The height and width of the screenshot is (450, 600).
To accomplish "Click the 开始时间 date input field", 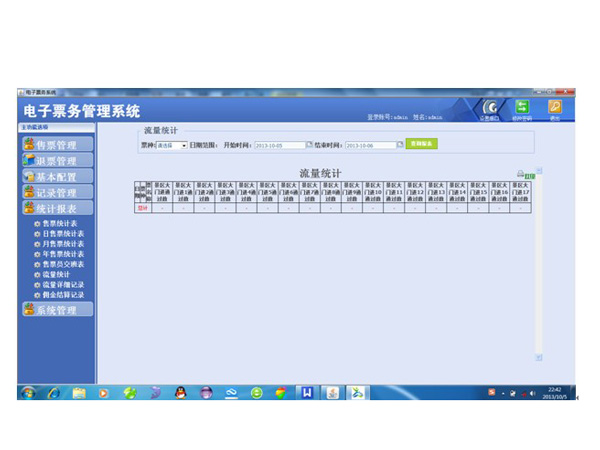I will 280,145.
